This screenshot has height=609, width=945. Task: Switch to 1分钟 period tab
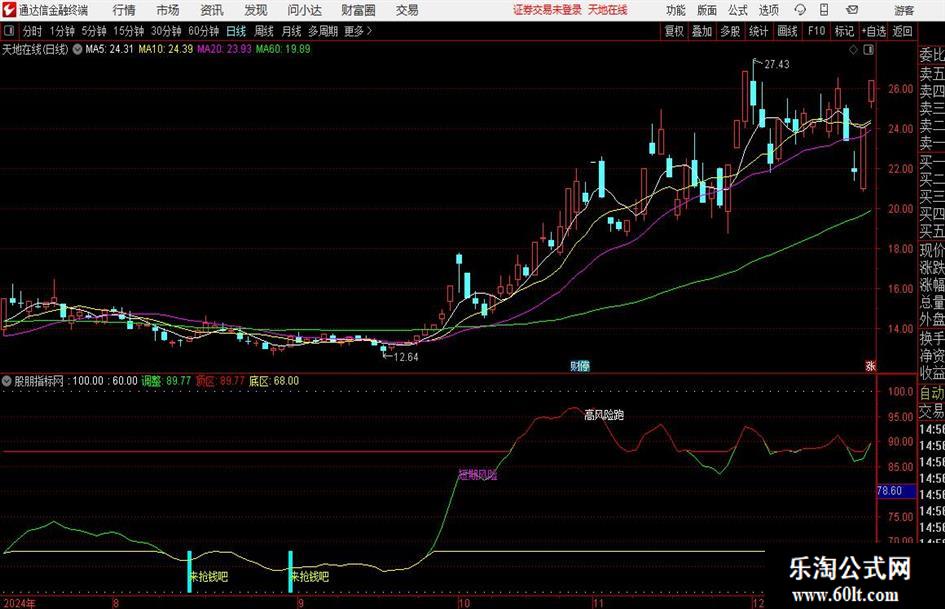pos(61,31)
